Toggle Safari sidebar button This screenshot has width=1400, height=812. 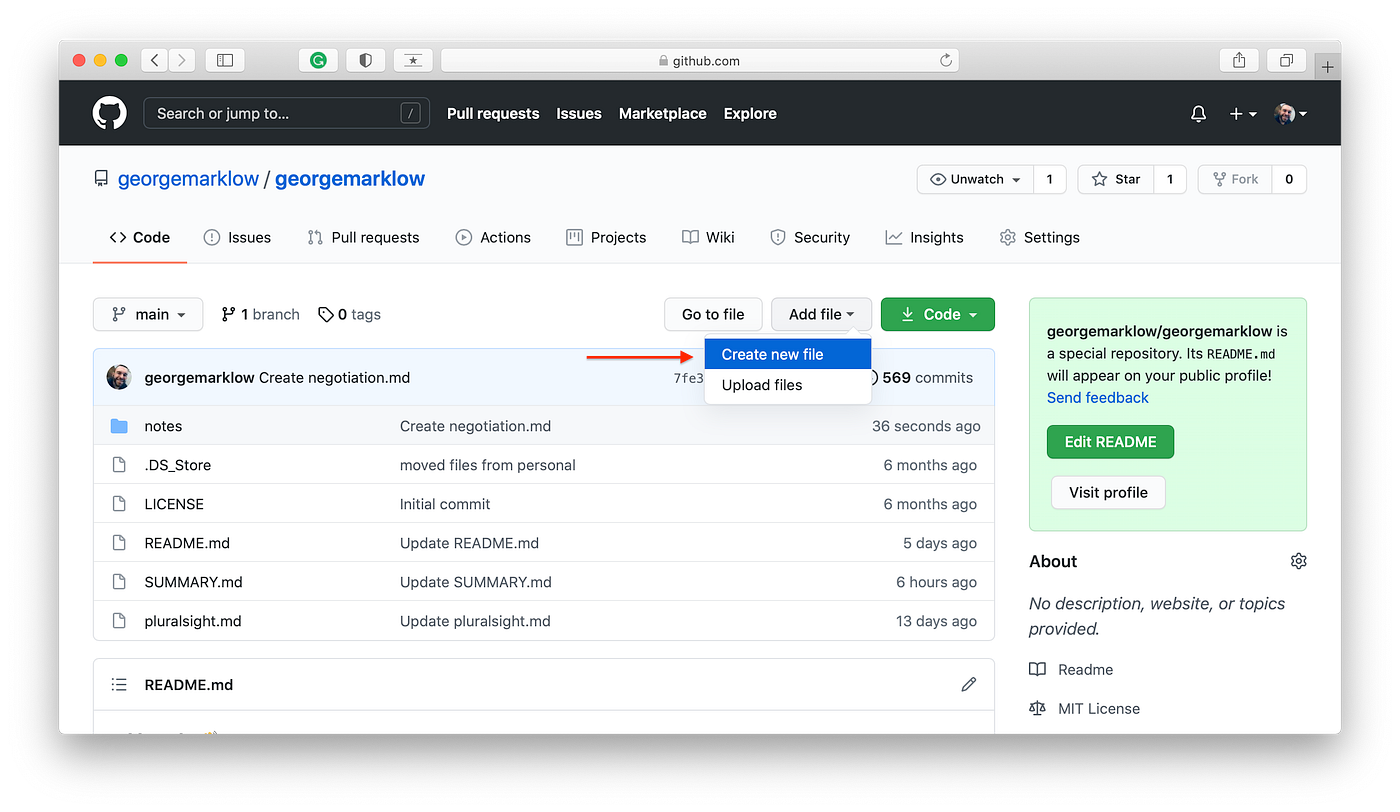point(225,60)
